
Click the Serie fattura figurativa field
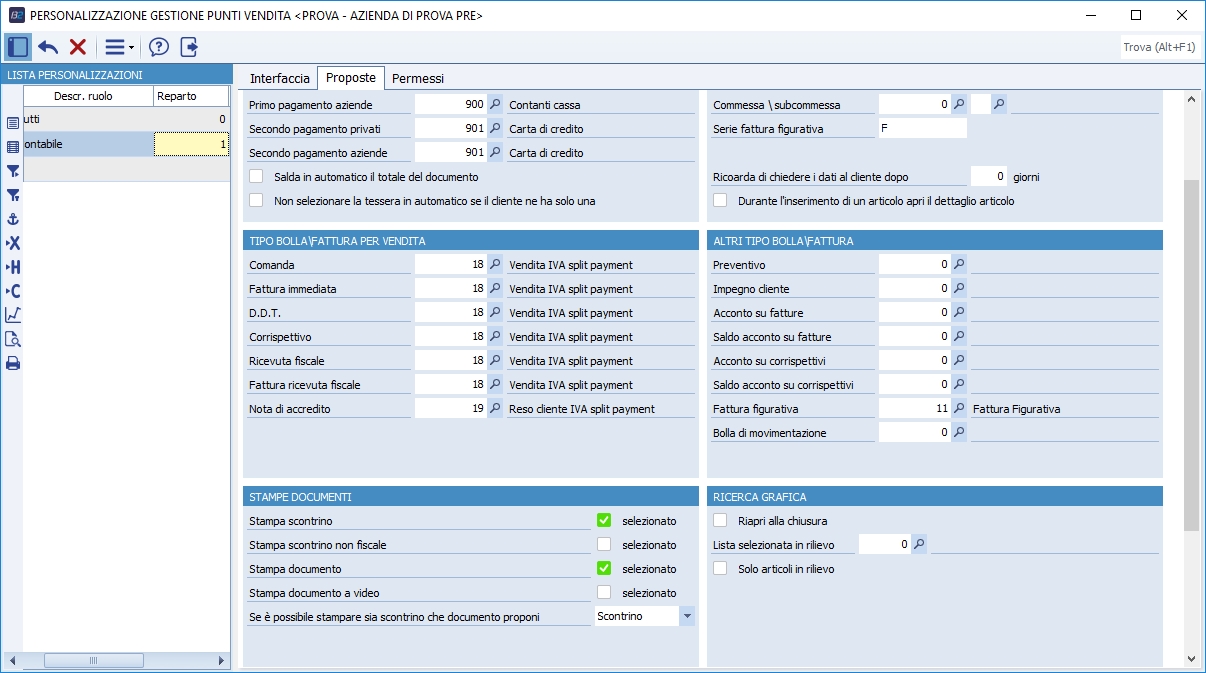921,129
